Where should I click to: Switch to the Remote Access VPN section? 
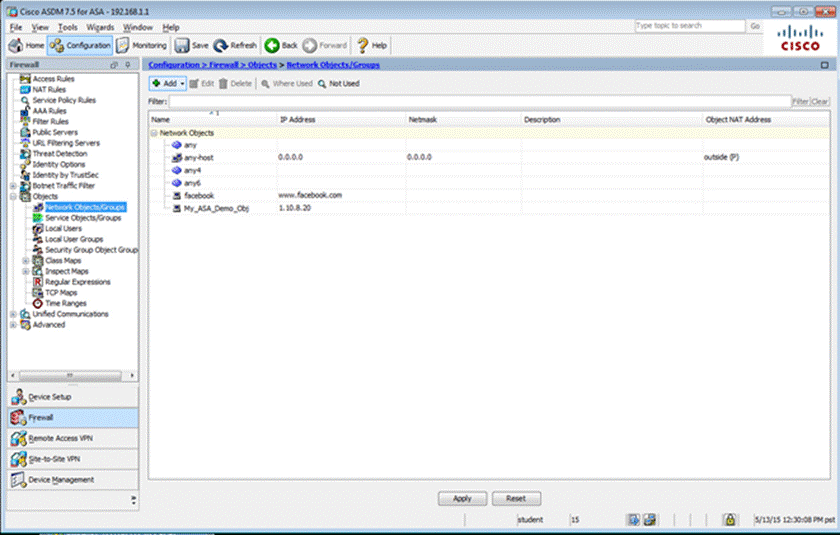coord(67,438)
